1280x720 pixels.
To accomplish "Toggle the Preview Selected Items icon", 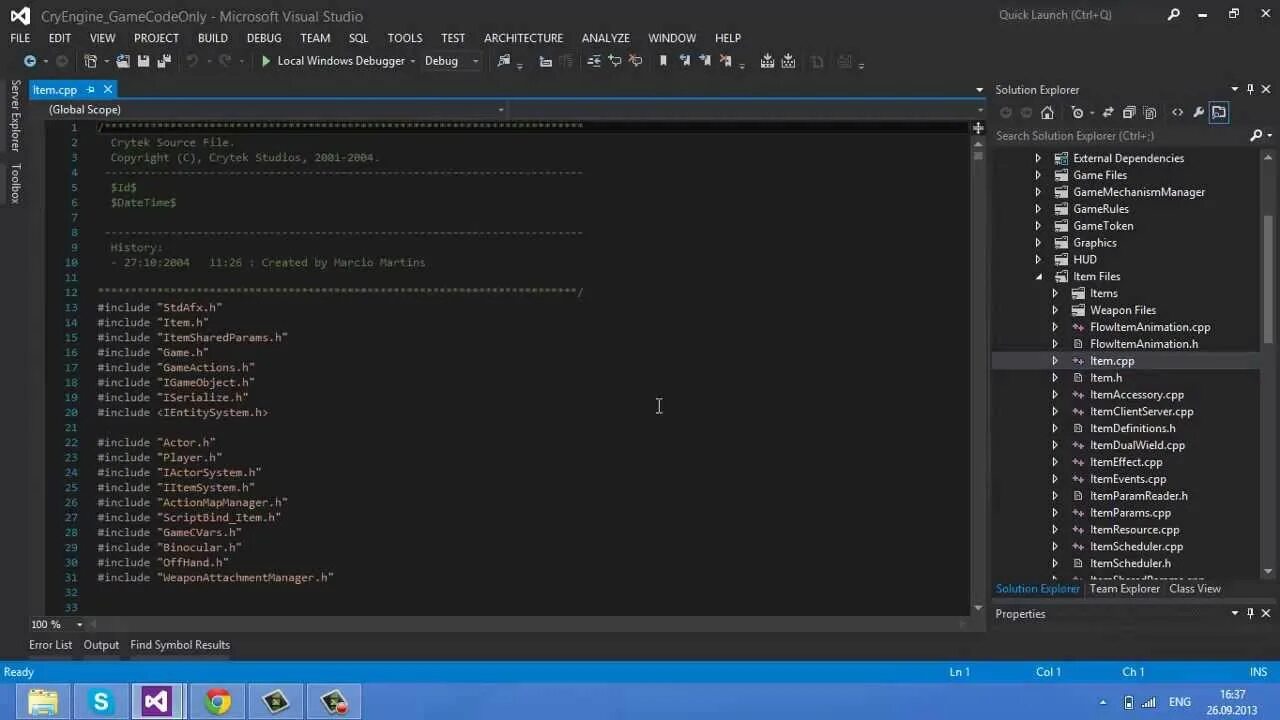I will (1219, 113).
